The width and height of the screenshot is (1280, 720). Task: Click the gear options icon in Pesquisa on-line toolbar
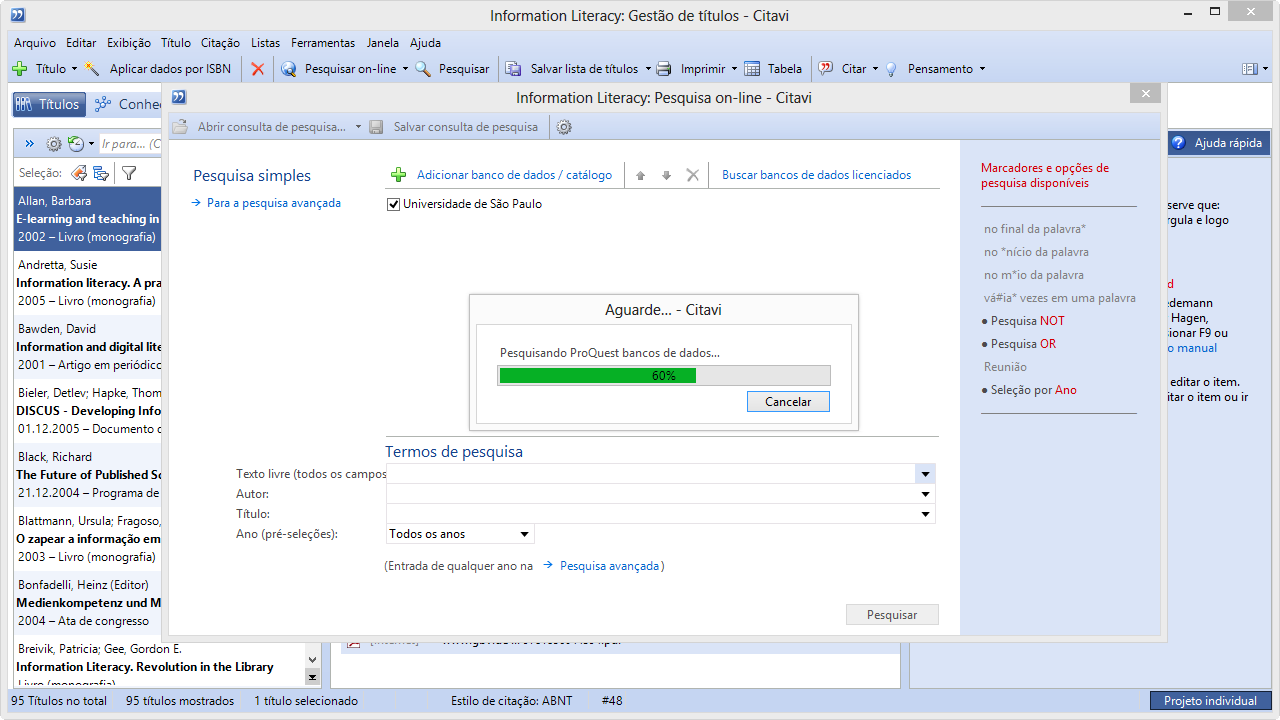(x=564, y=127)
